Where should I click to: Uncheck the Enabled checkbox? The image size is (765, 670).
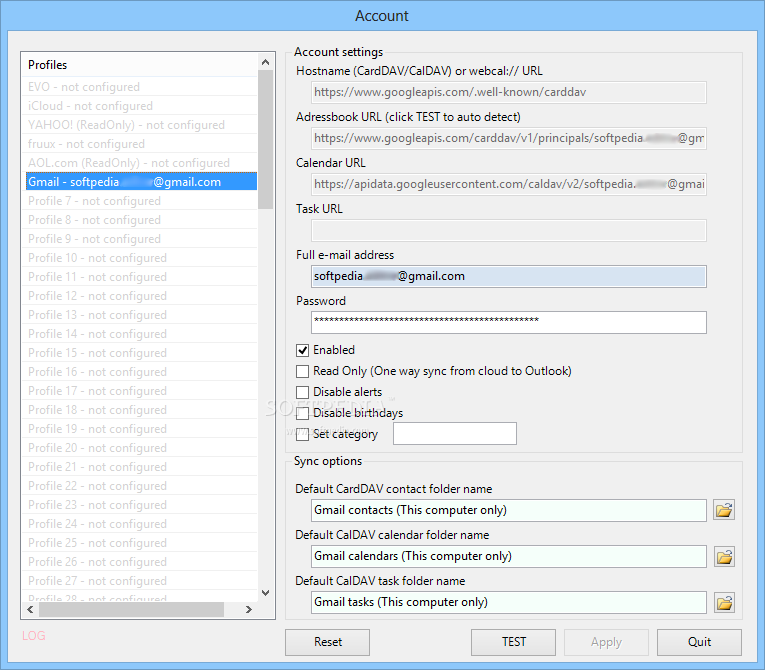point(302,350)
